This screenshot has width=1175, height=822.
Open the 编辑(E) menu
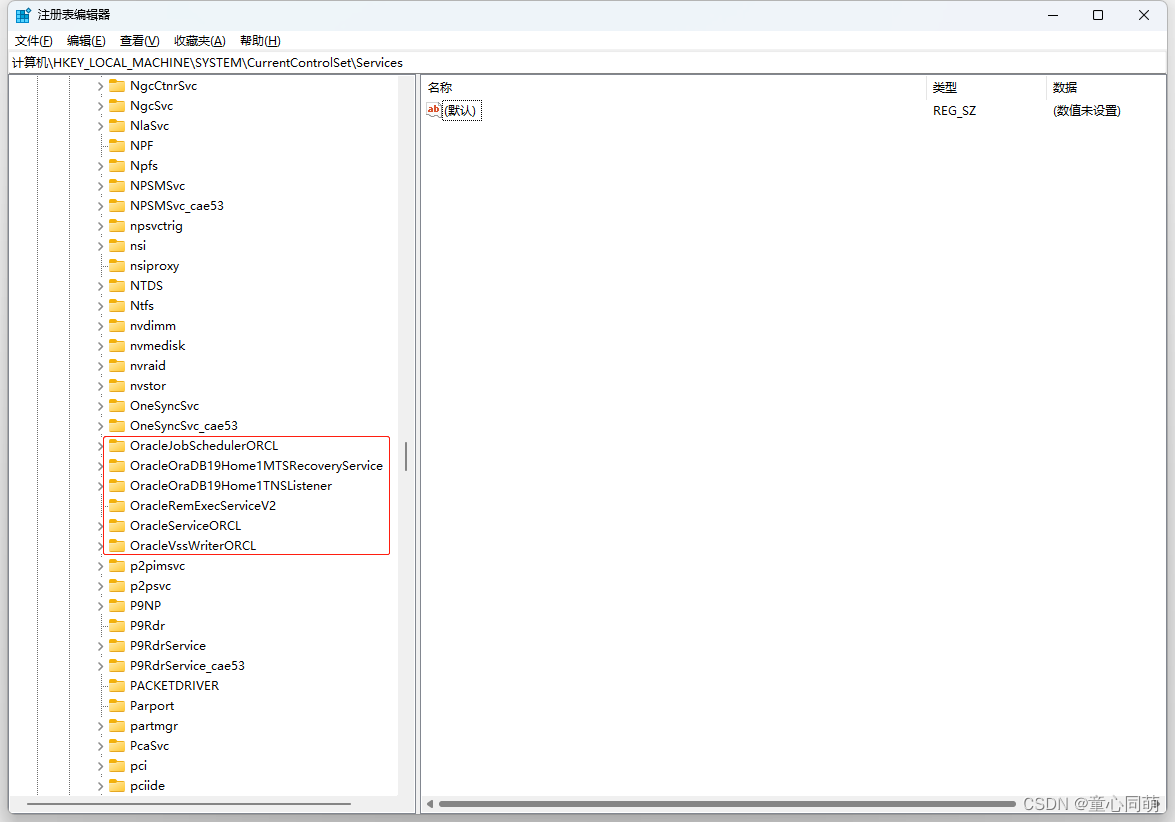pyautogui.click(x=86, y=40)
